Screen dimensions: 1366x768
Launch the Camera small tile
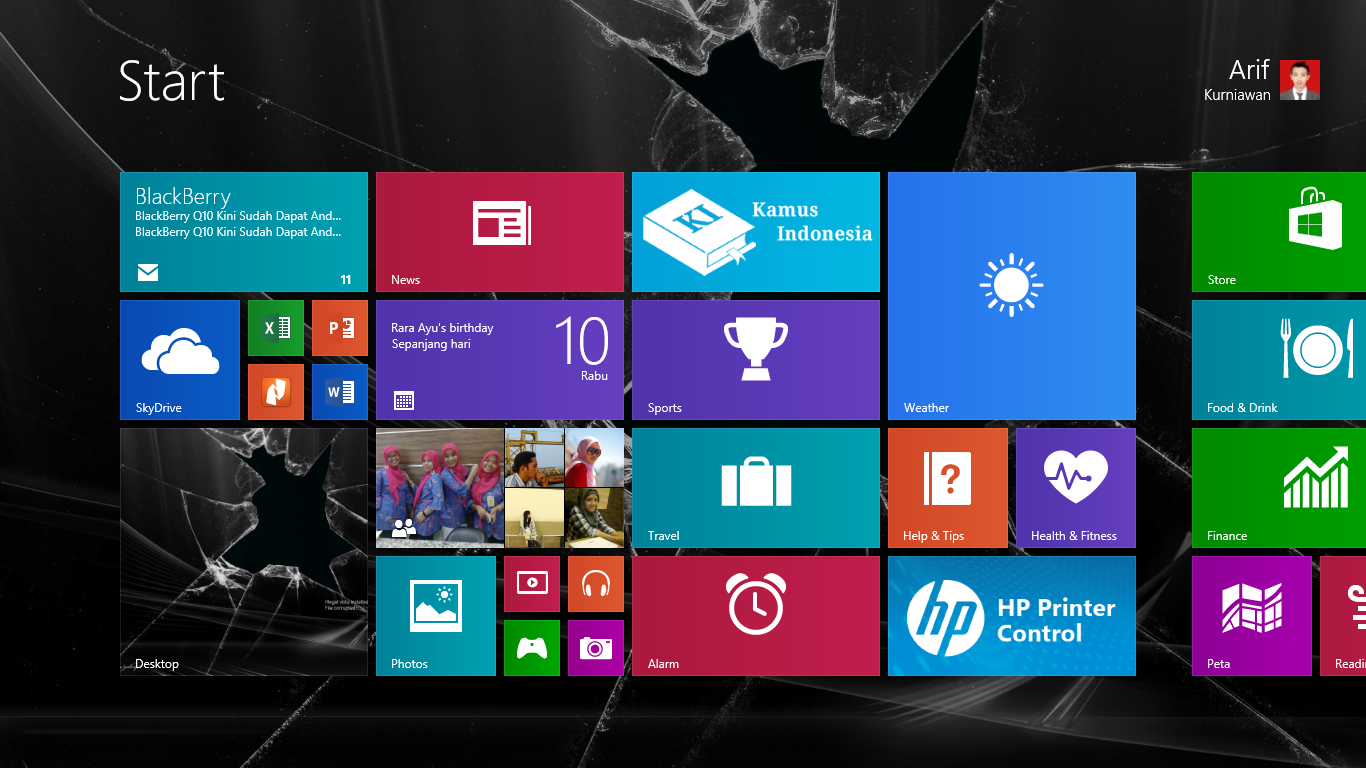(x=596, y=648)
